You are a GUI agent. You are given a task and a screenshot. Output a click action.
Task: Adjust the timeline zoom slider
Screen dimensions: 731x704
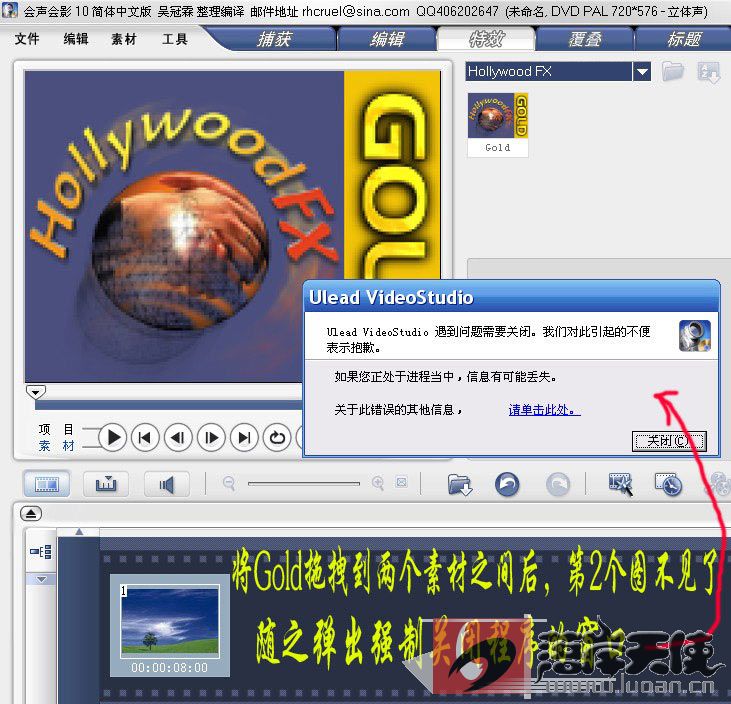pyautogui.click(x=304, y=484)
